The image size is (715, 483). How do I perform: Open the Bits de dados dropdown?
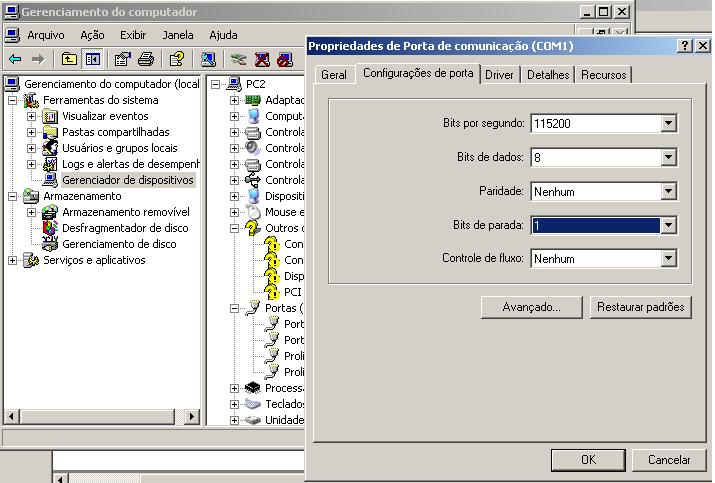point(668,157)
